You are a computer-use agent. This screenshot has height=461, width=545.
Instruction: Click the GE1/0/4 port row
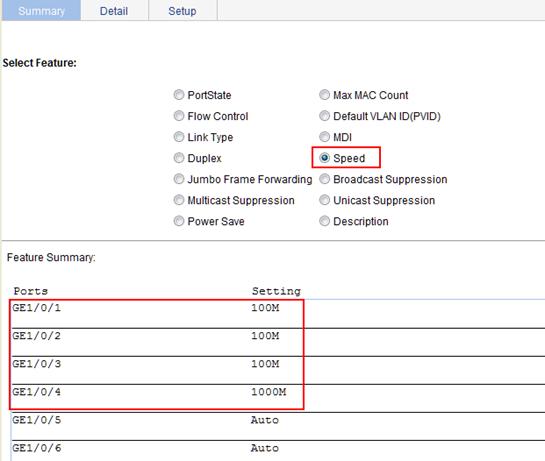point(278,398)
